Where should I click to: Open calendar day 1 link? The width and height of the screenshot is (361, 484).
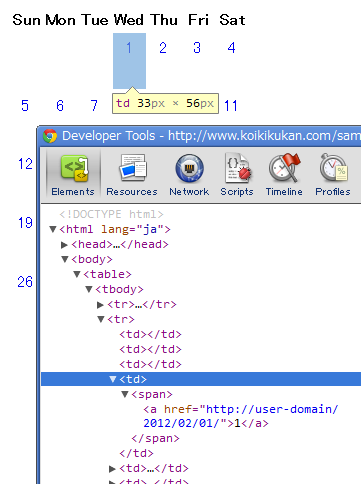pos(129,48)
